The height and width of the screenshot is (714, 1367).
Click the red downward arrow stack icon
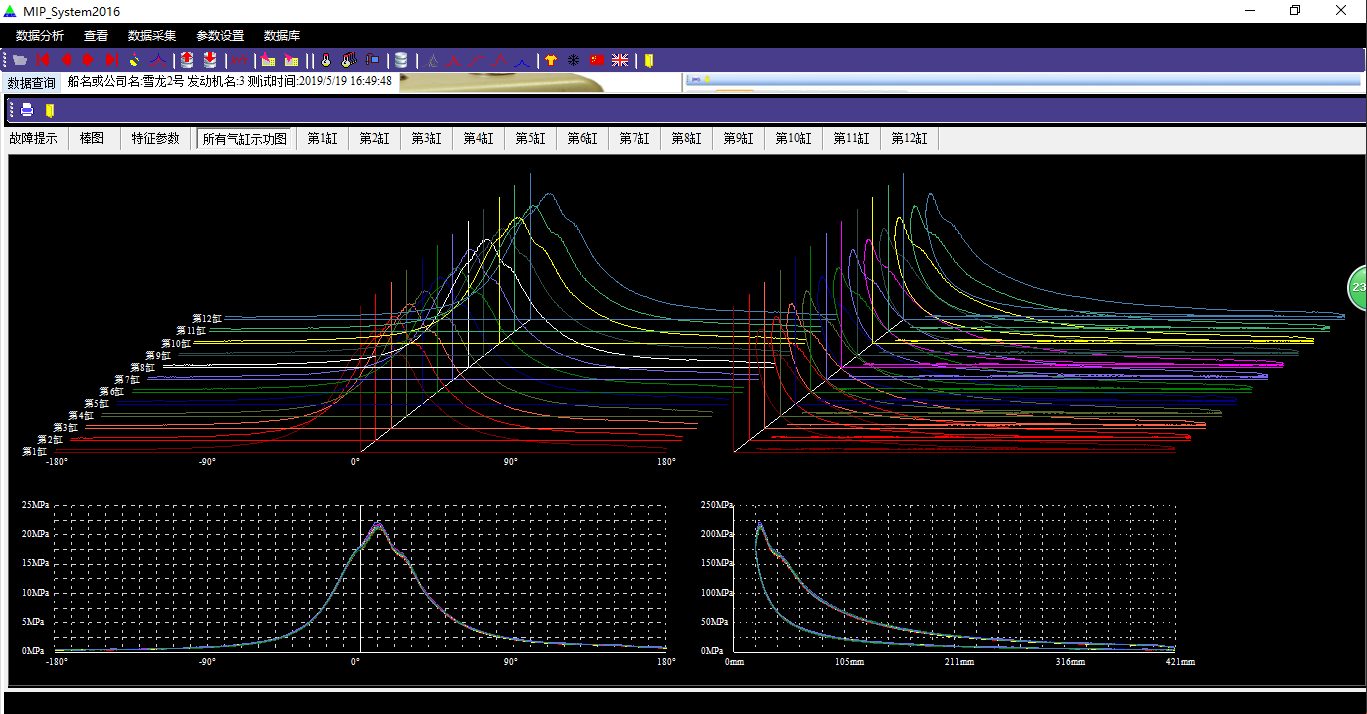pyautogui.click(x=209, y=60)
